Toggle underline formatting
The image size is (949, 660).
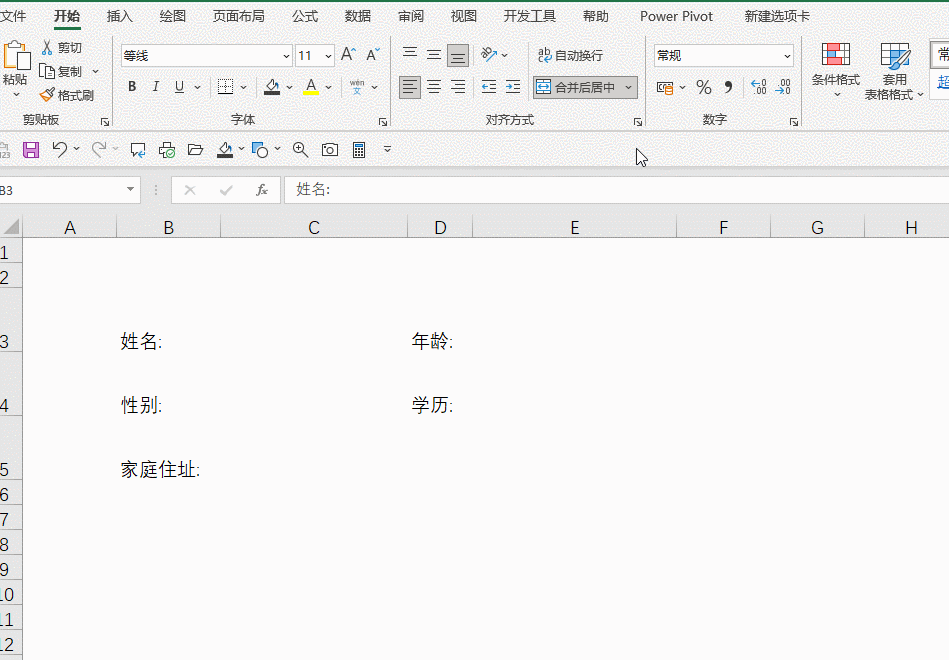177,87
